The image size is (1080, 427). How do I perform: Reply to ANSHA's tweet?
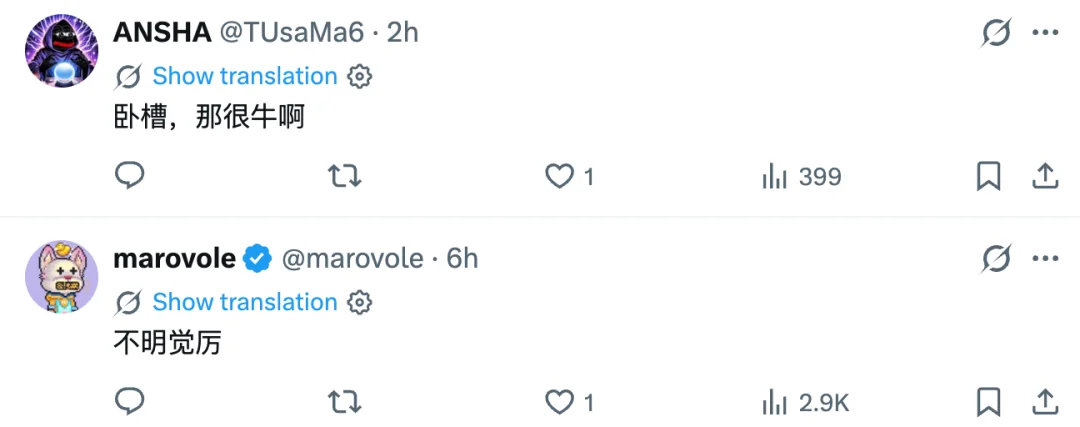click(x=130, y=177)
